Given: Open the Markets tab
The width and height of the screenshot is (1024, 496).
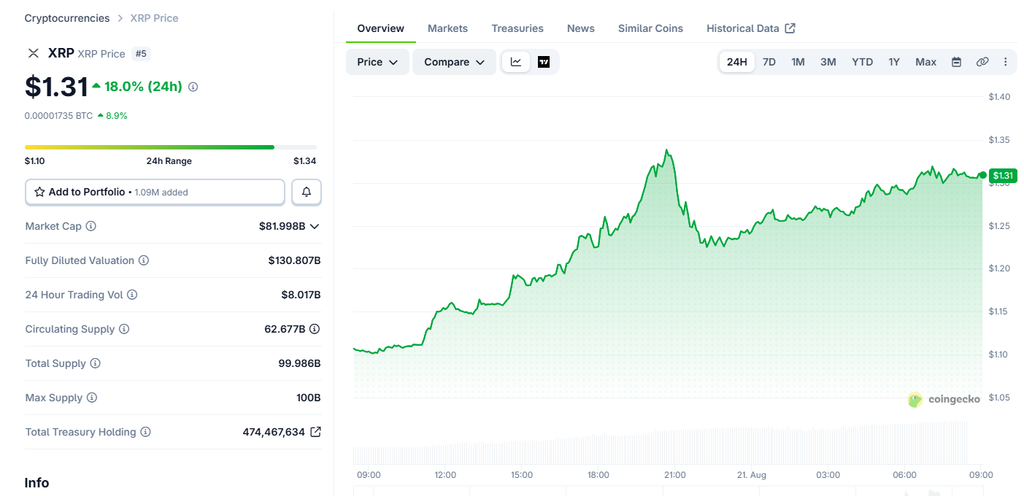Looking at the screenshot, I should tap(447, 28).
